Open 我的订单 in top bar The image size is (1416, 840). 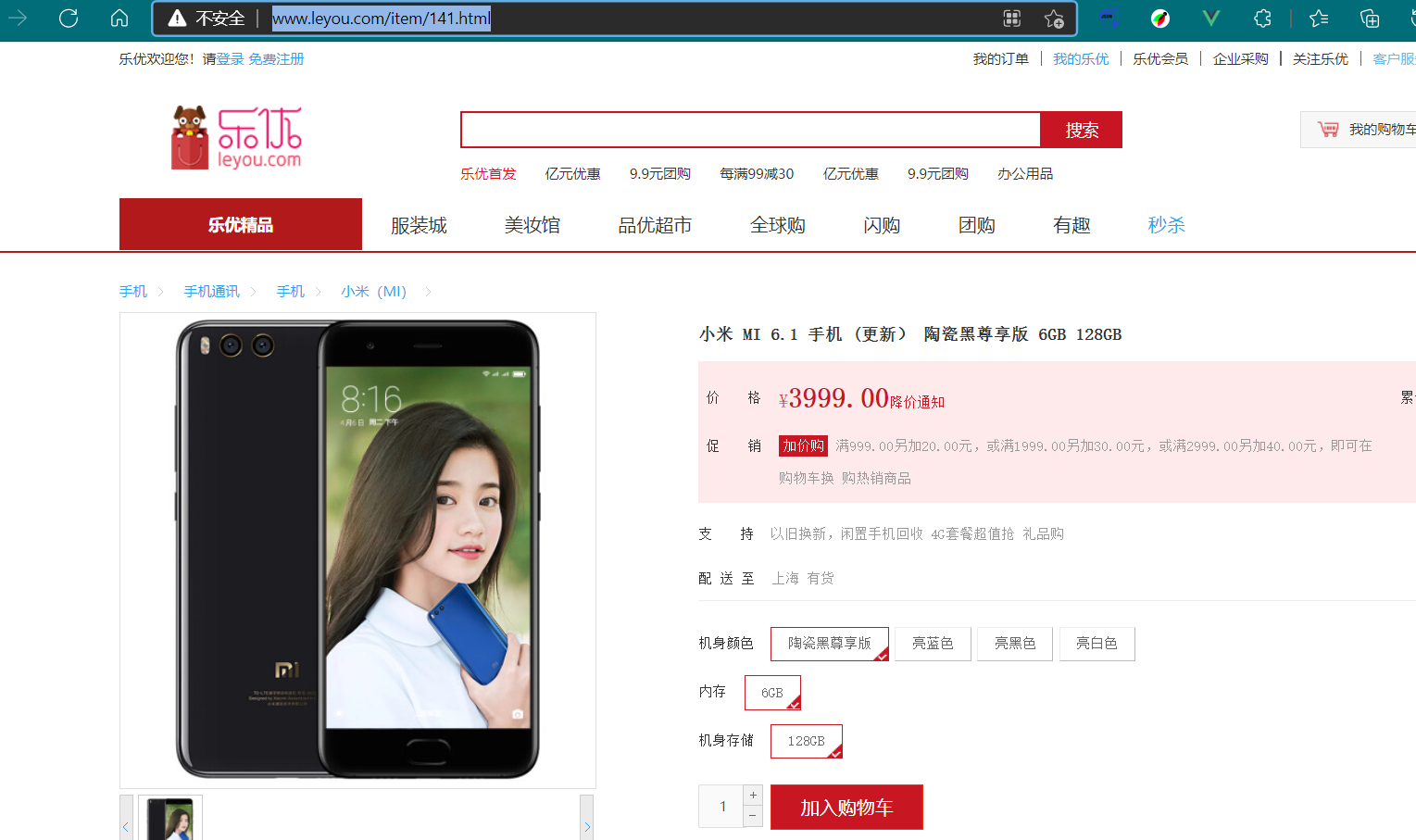[x=1001, y=59]
